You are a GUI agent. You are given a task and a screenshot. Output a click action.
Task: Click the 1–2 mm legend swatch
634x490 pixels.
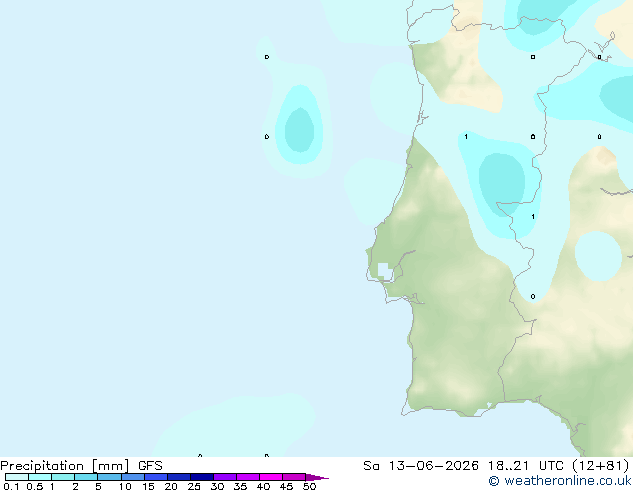click(x=63, y=477)
